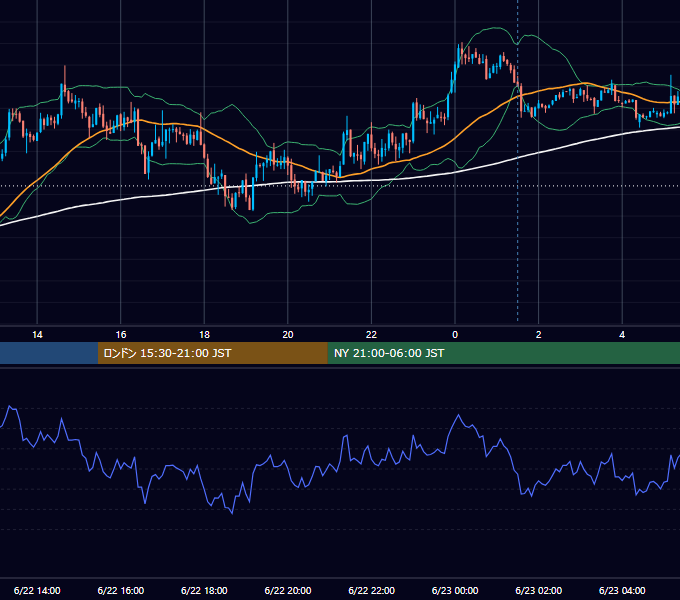The width and height of the screenshot is (680, 600).
Task: Click the hour label 0 on time axis
Action: 455,335
